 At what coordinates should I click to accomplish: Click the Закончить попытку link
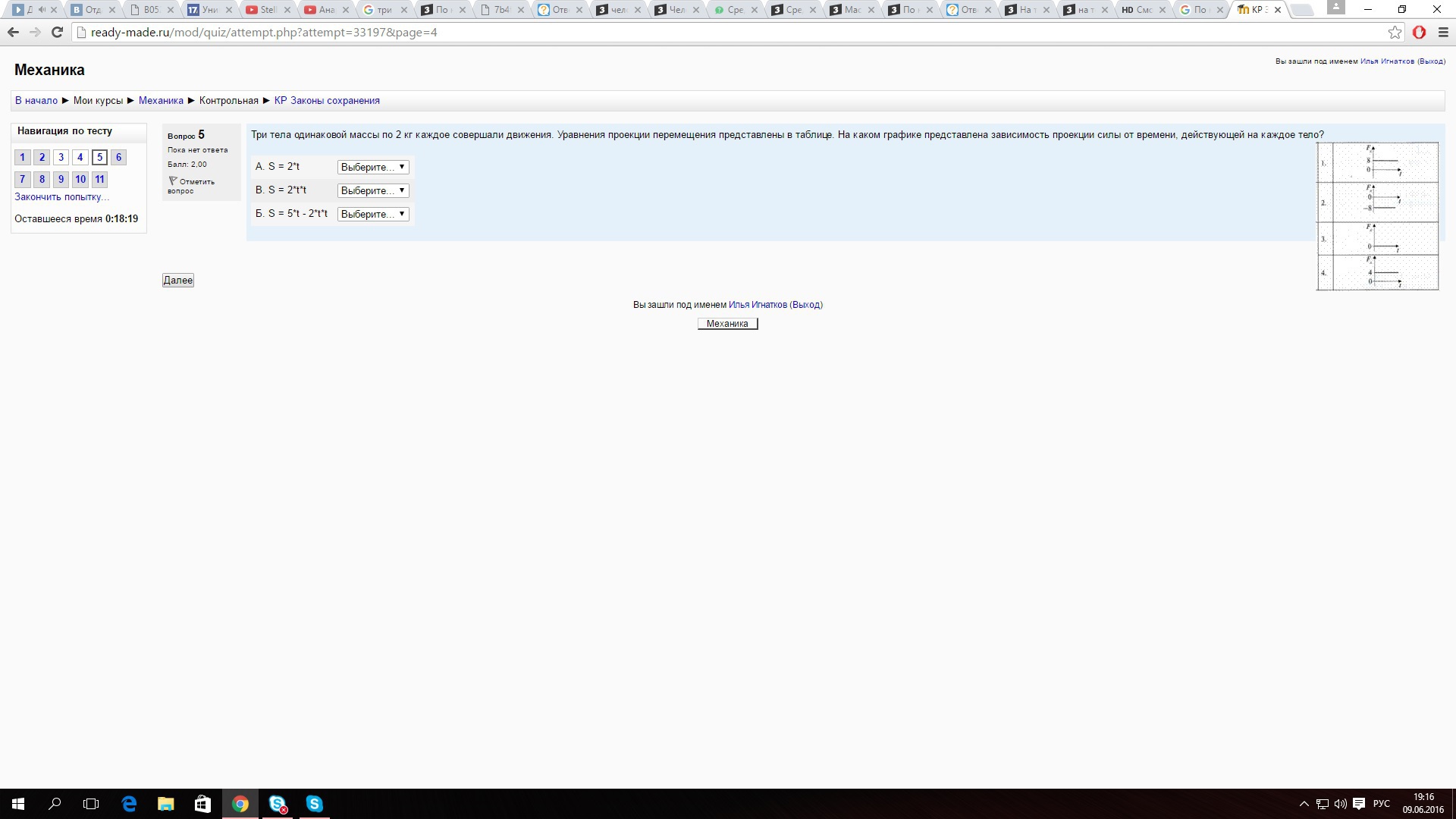point(61,197)
